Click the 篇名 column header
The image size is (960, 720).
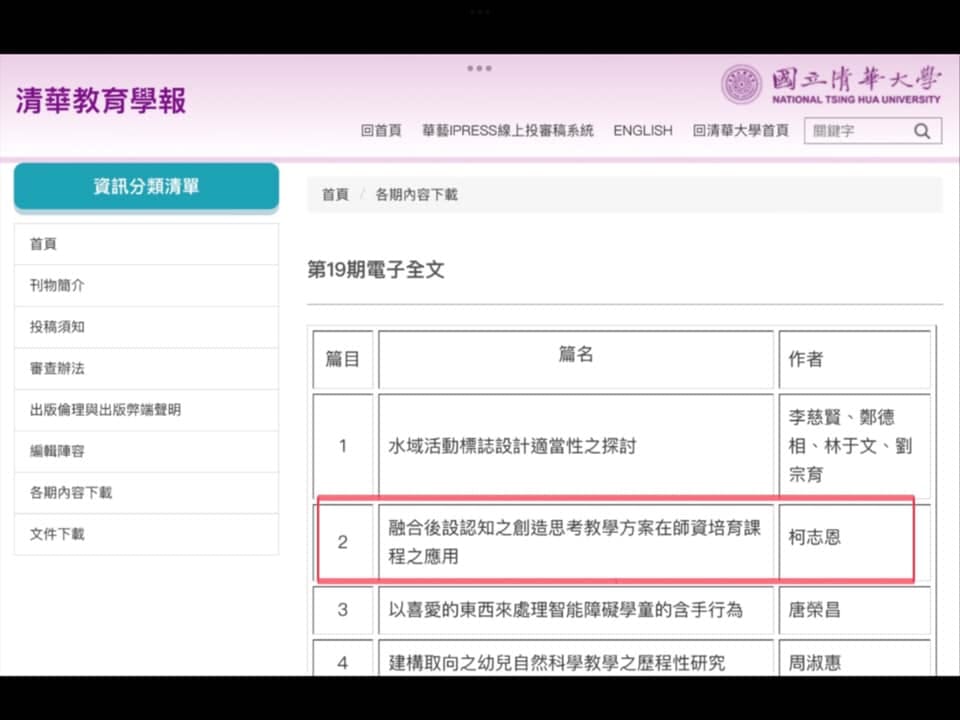576,359
